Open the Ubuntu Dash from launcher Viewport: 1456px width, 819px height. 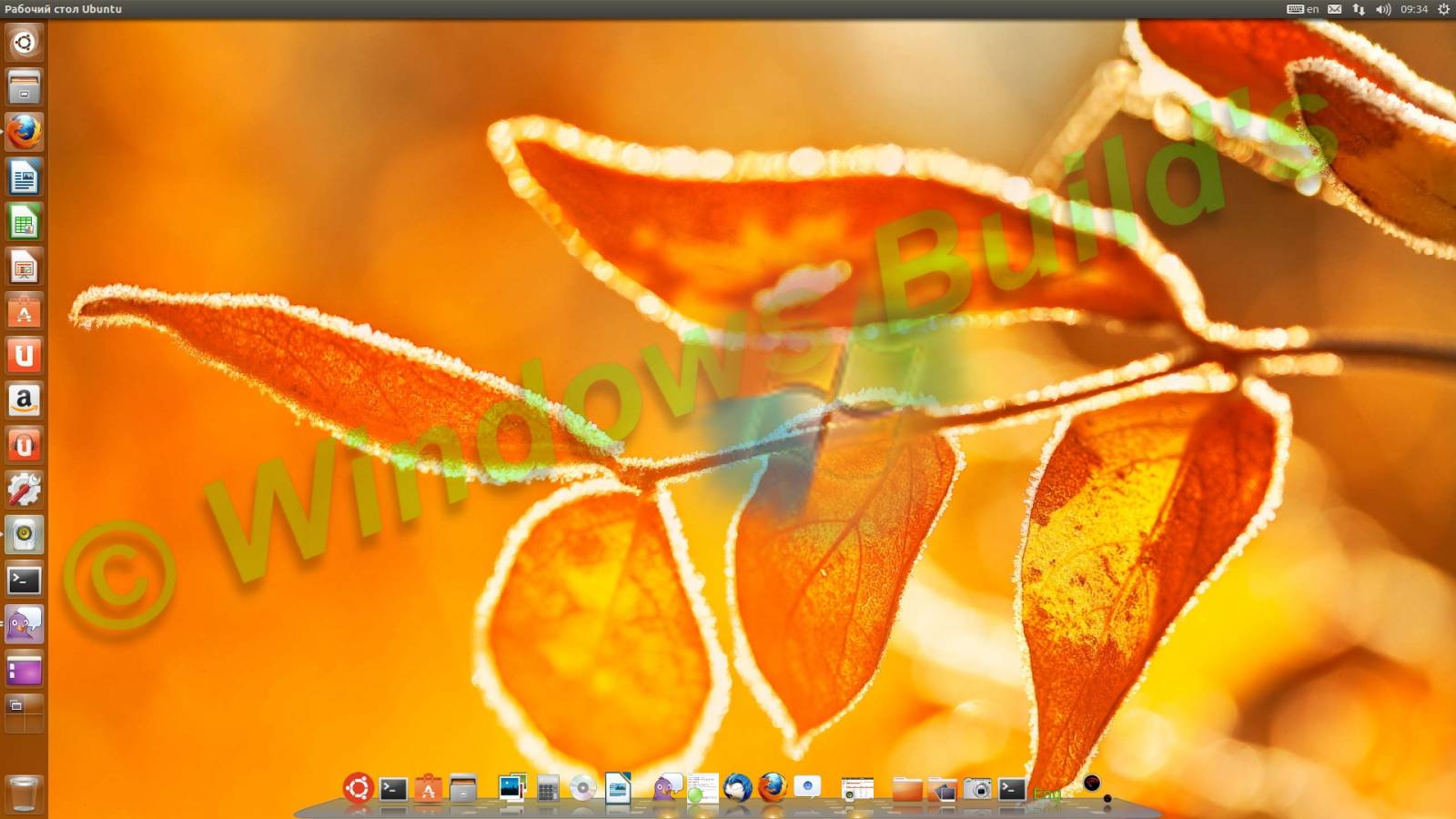point(24,43)
